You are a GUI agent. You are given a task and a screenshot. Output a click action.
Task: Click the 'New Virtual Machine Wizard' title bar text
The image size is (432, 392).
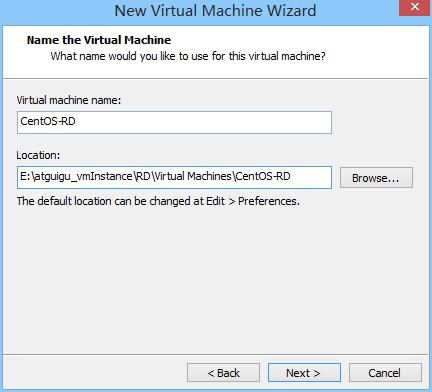tap(215, 11)
